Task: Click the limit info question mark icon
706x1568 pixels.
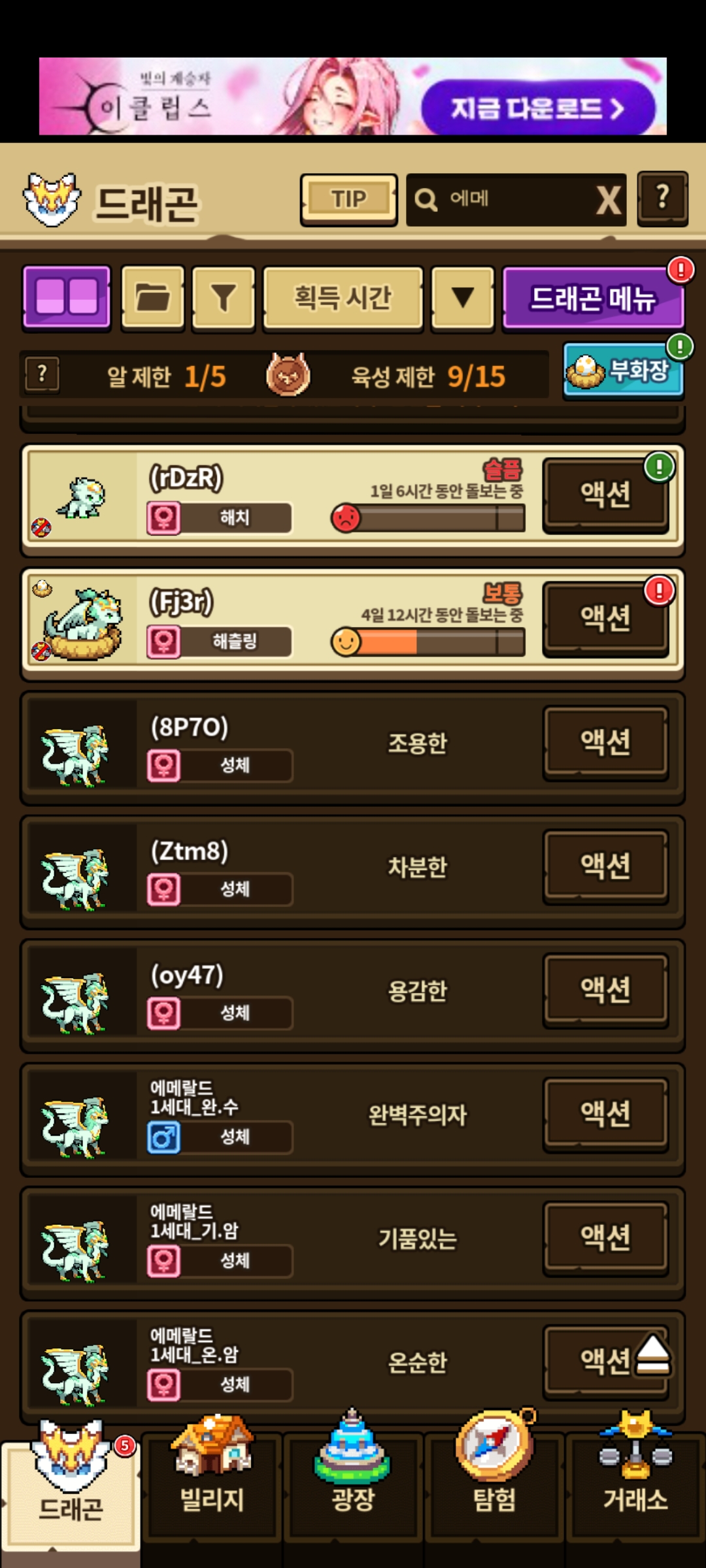Action: click(x=42, y=375)
